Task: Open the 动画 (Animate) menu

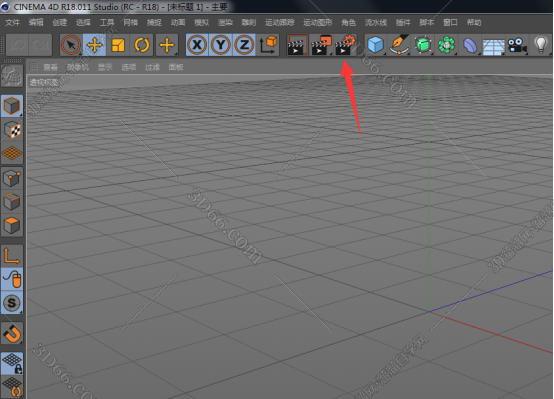Action: point(178,22)
